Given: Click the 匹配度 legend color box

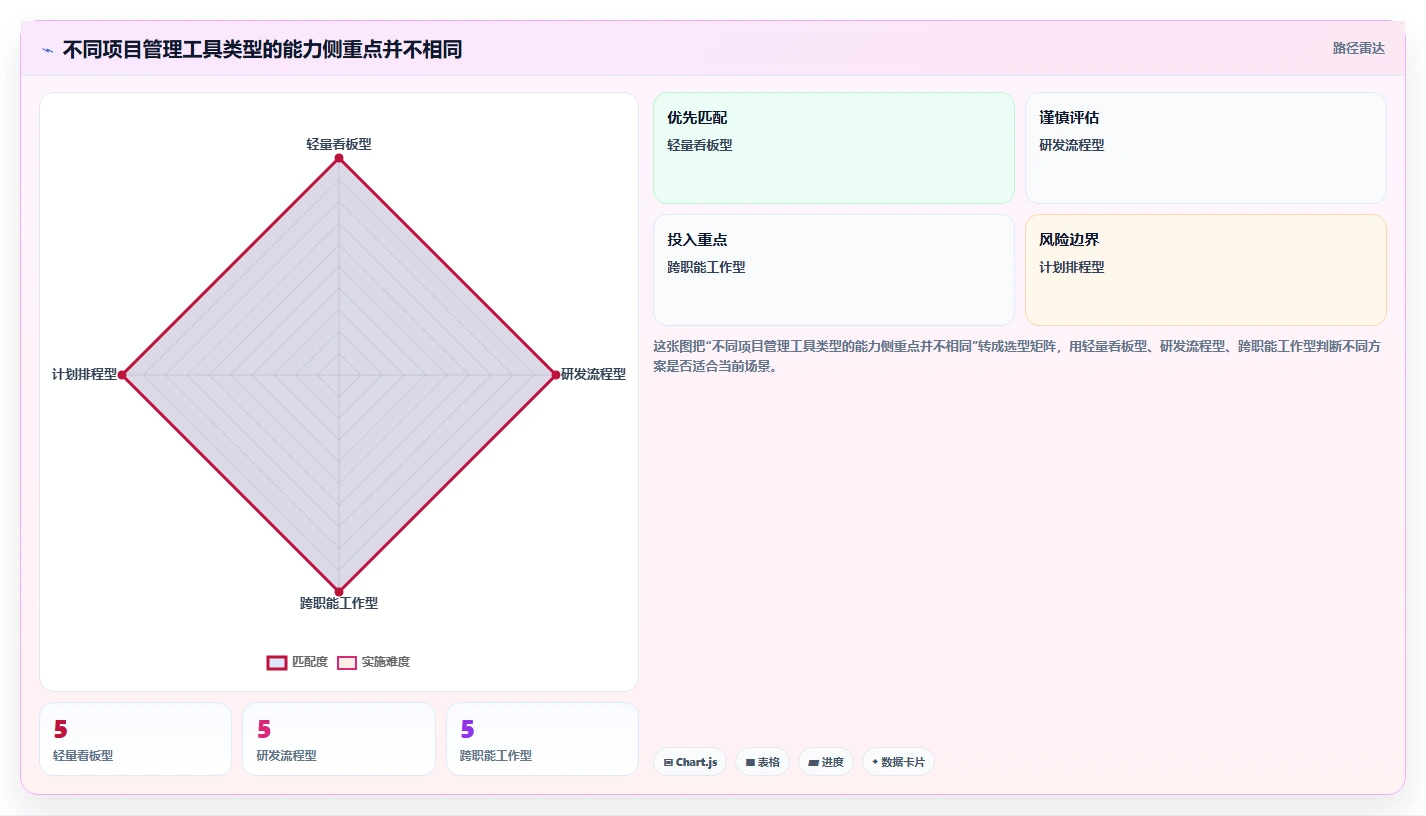Looking at the screenshot, I should (x=277, y=662).
